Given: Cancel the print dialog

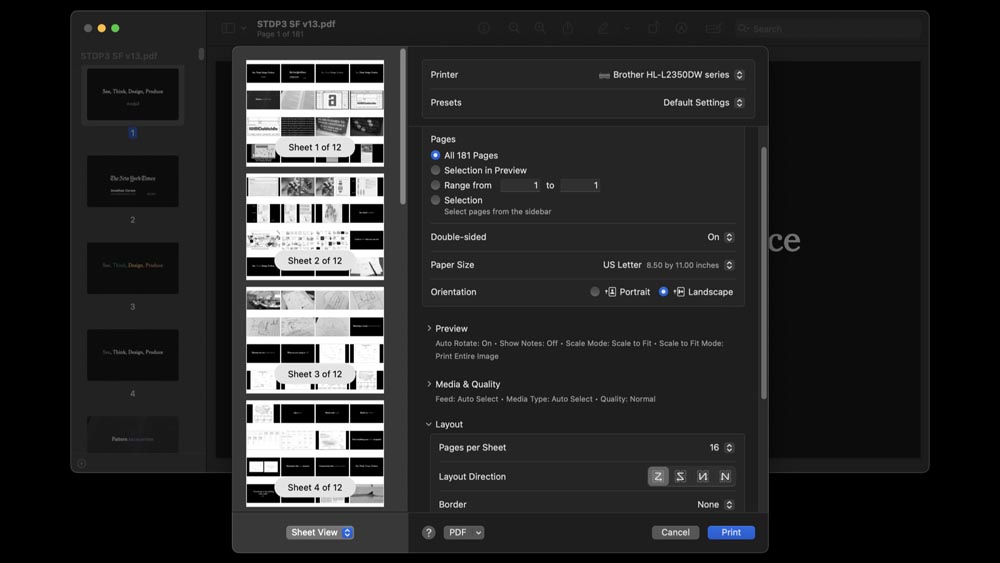Looking at the screenshot, I should (x=675, y=533).
